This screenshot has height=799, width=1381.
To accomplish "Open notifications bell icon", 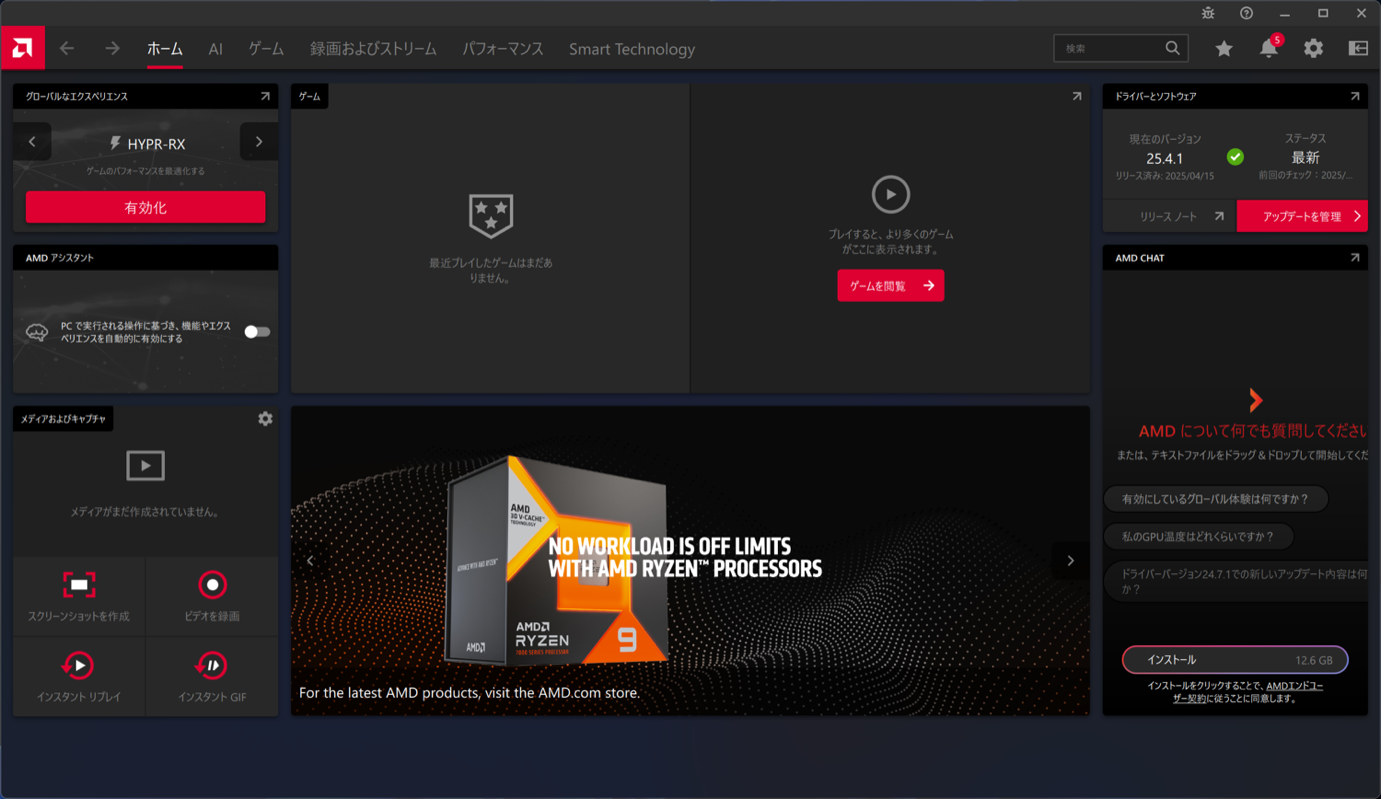I will 1269,48.
